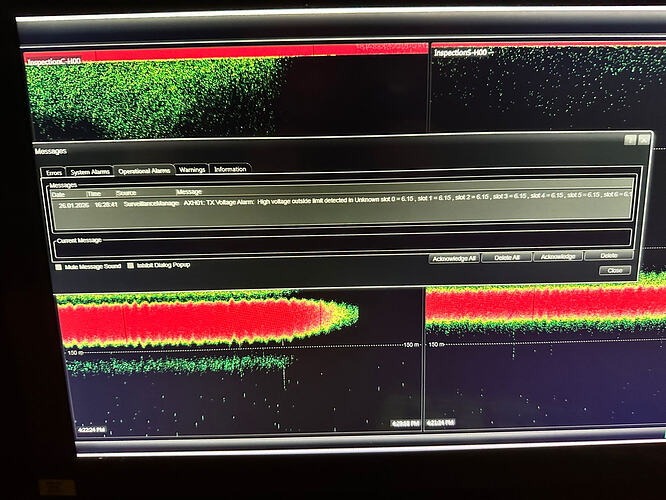The width and height of the screenshot is (666, 500).
Task: Select the InspectionC-H00 echogram panel title
Action: 55,62
